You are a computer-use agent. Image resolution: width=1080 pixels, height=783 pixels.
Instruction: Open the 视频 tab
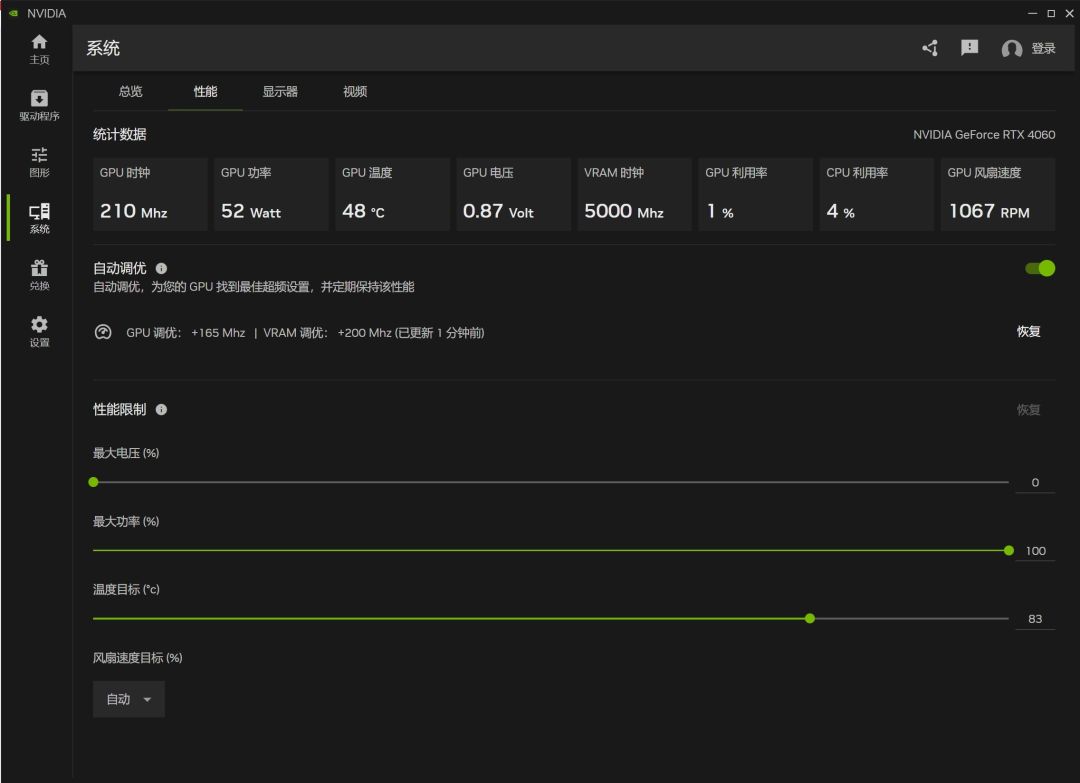click(355, 91)
